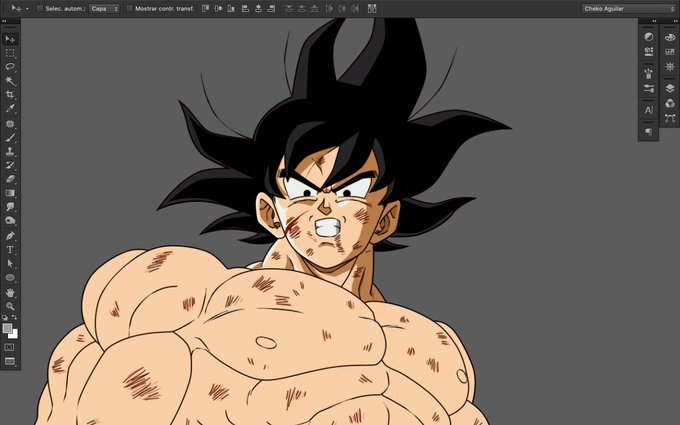Open the Properties panel icon
The width and height of the screenshot is (680, 425).
[649, 52]
